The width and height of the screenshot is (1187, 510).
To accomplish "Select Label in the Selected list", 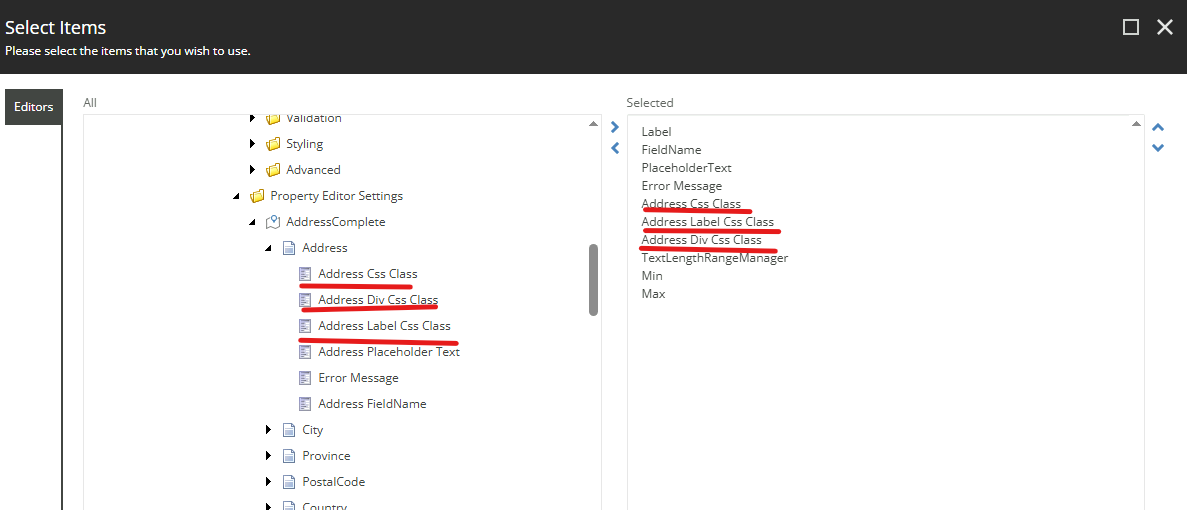I will (656, 132).
